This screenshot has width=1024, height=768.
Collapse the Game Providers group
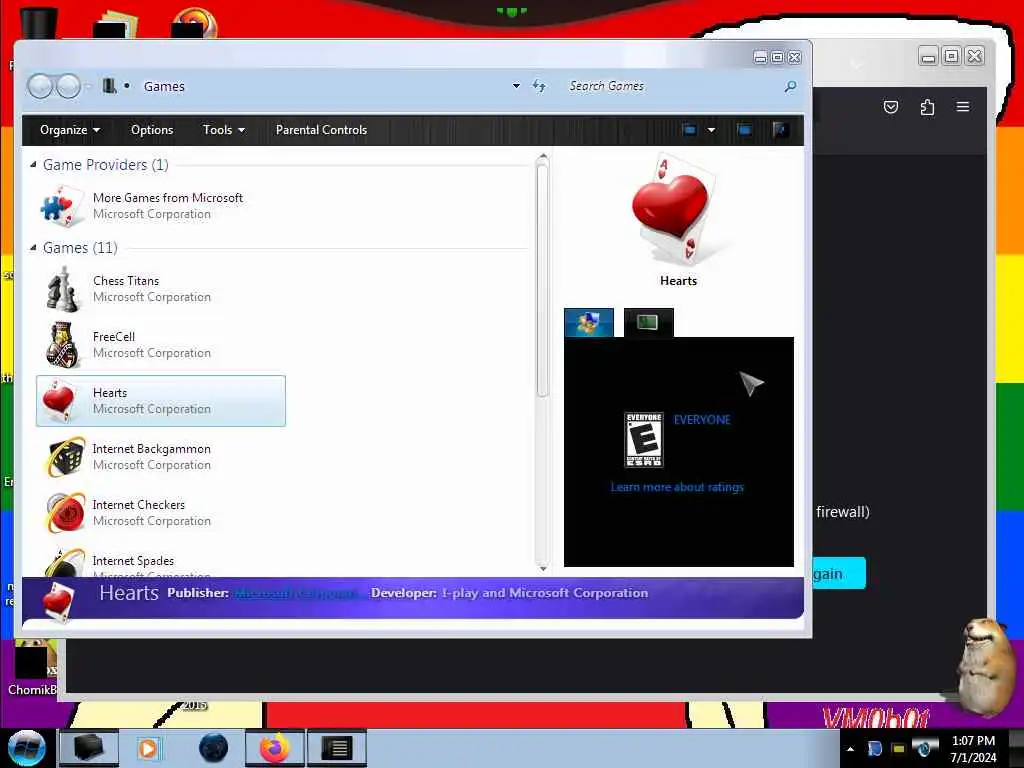pos(33,165)
